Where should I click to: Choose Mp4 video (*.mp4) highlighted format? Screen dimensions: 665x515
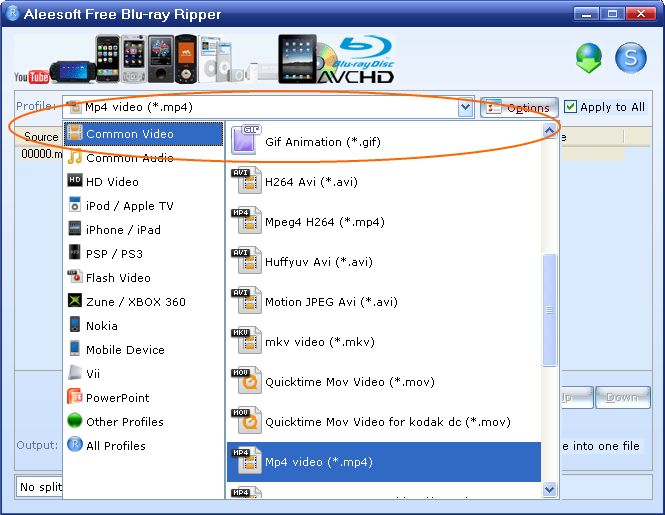384,462
